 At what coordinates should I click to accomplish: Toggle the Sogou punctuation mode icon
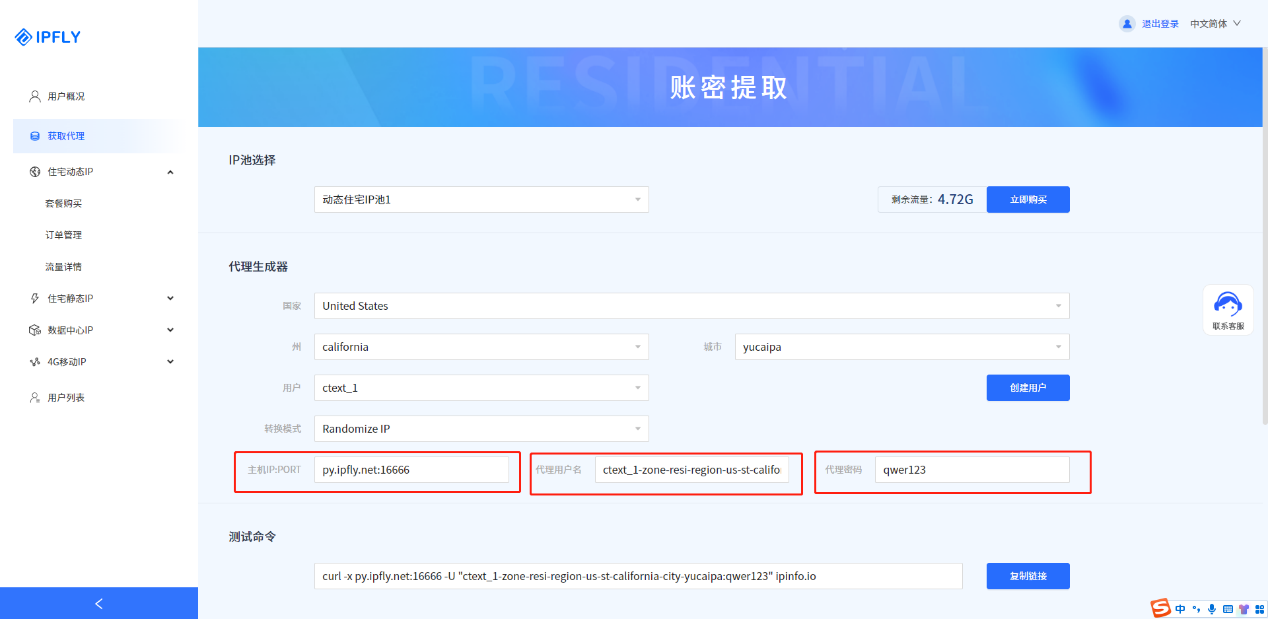coord(1196,609)
